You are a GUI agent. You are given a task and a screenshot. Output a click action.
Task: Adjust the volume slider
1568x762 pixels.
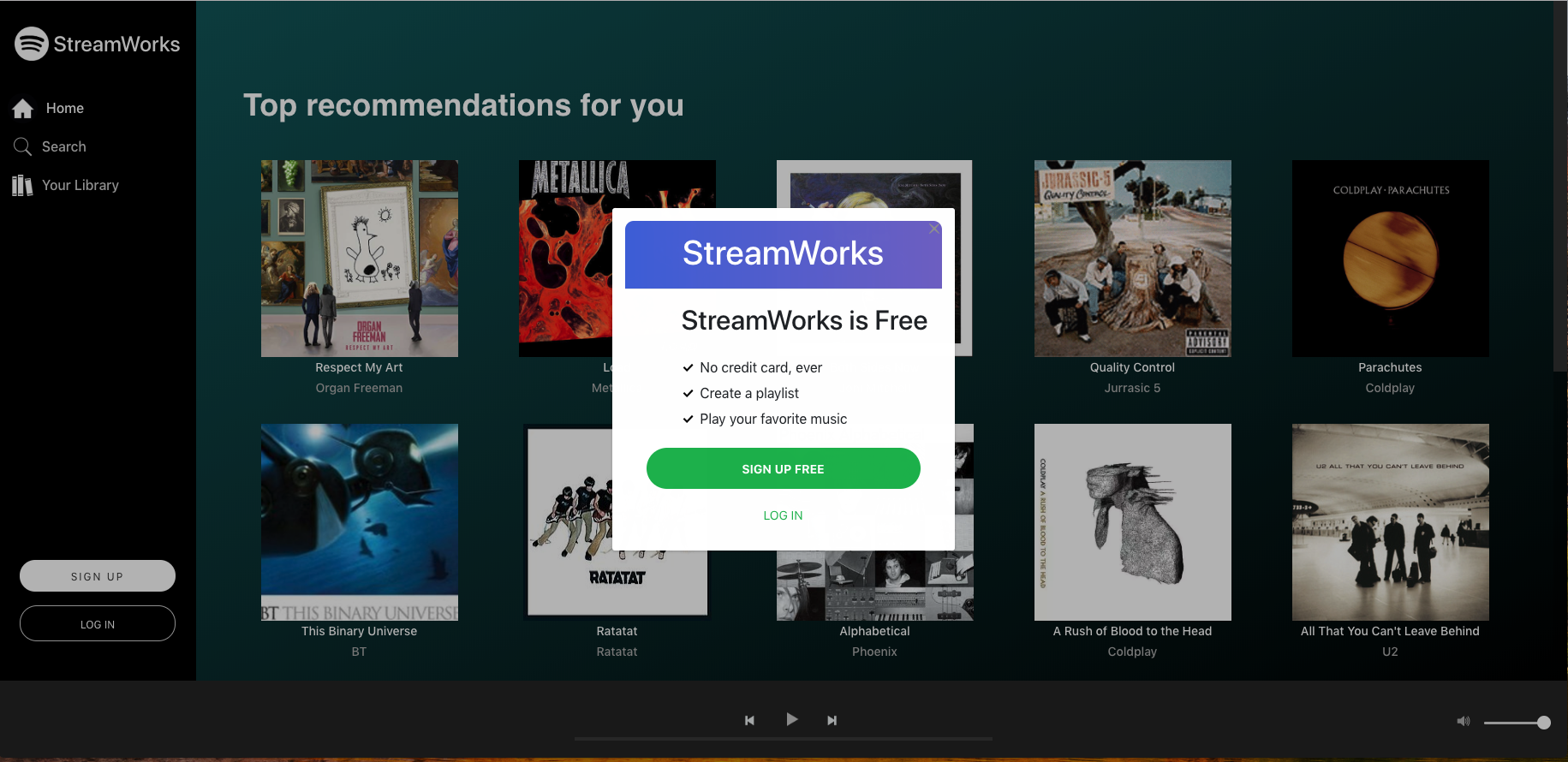click(x=1517, y=723)
